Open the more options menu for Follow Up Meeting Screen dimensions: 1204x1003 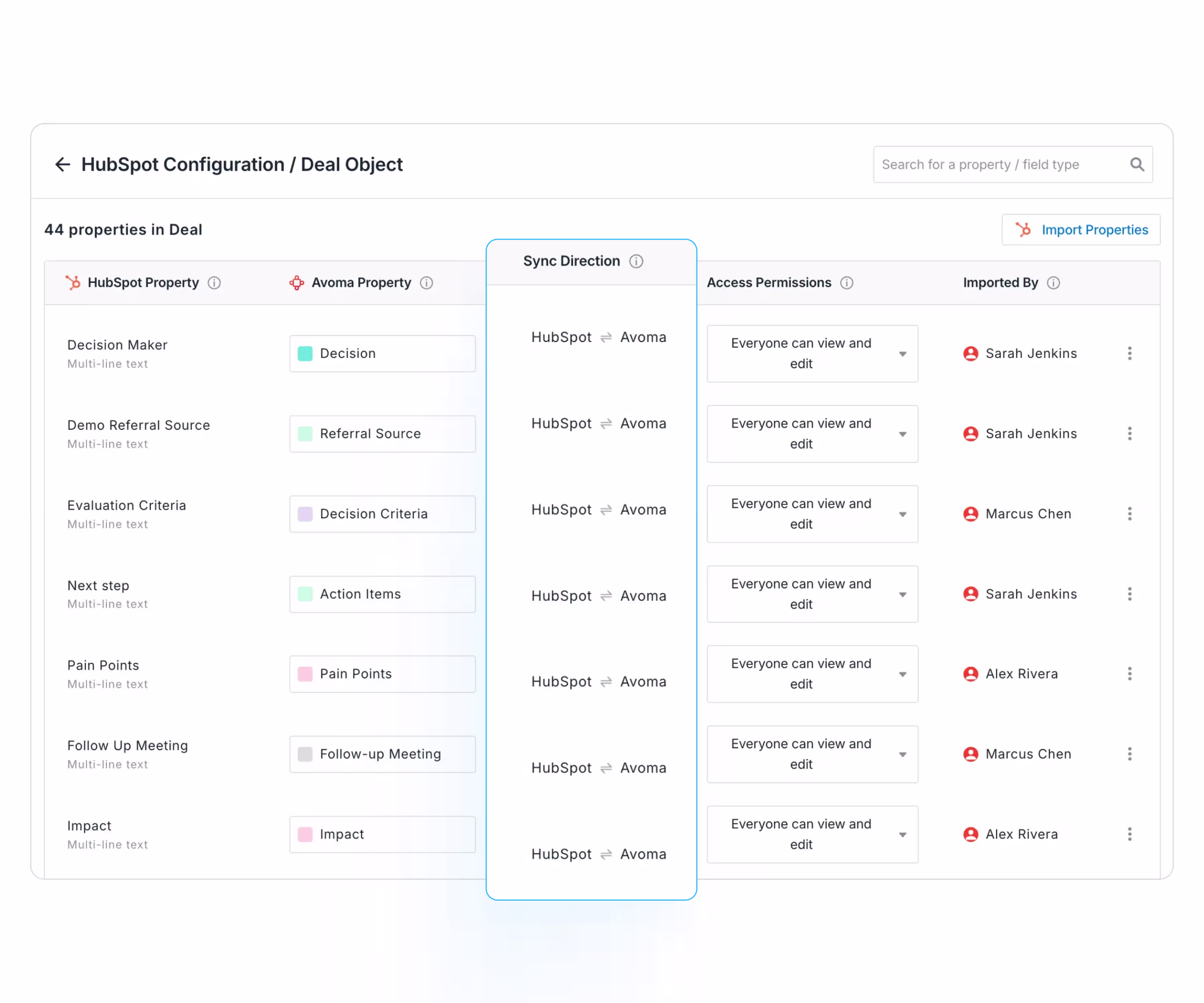tap(1130, 754)
